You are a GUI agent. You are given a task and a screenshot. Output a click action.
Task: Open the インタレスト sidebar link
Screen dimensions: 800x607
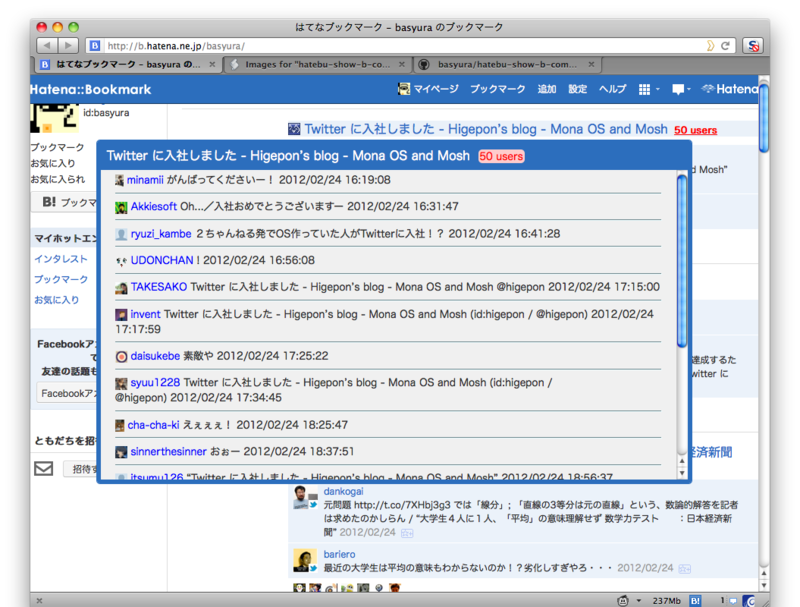coord(61,259)
